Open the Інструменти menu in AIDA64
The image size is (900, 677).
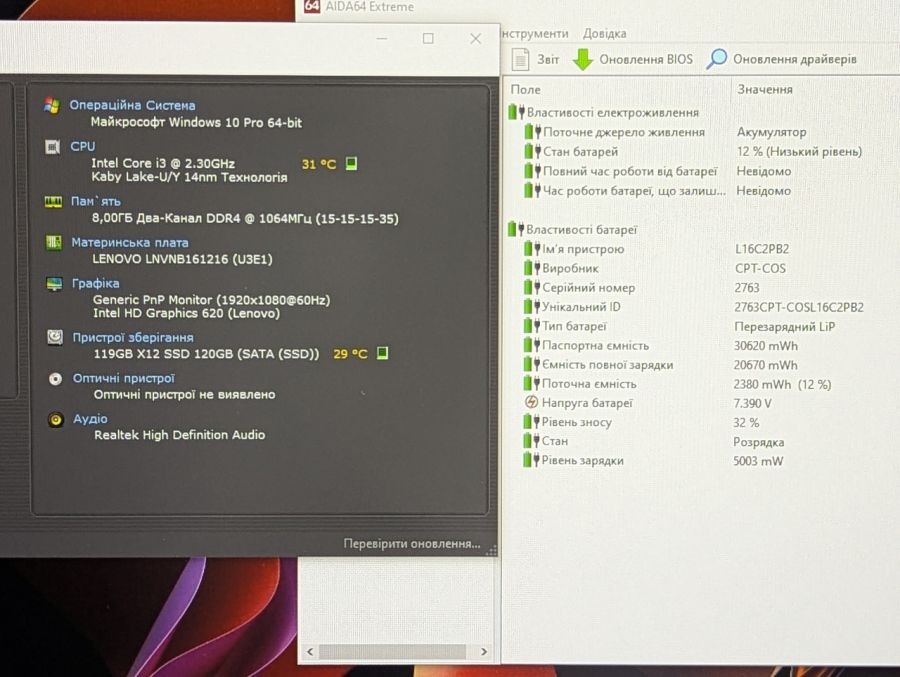point(535,34)
